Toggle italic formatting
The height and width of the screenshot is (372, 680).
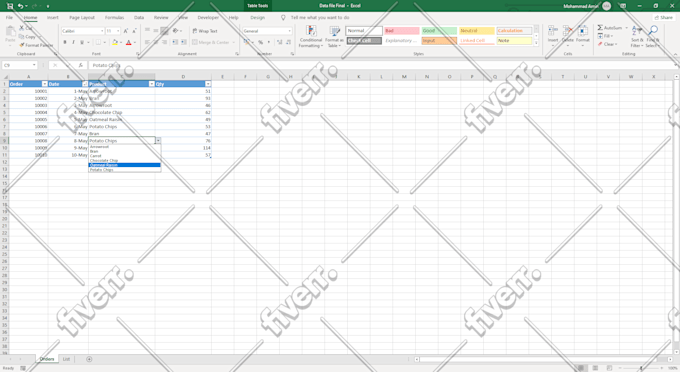click(73, 42)
